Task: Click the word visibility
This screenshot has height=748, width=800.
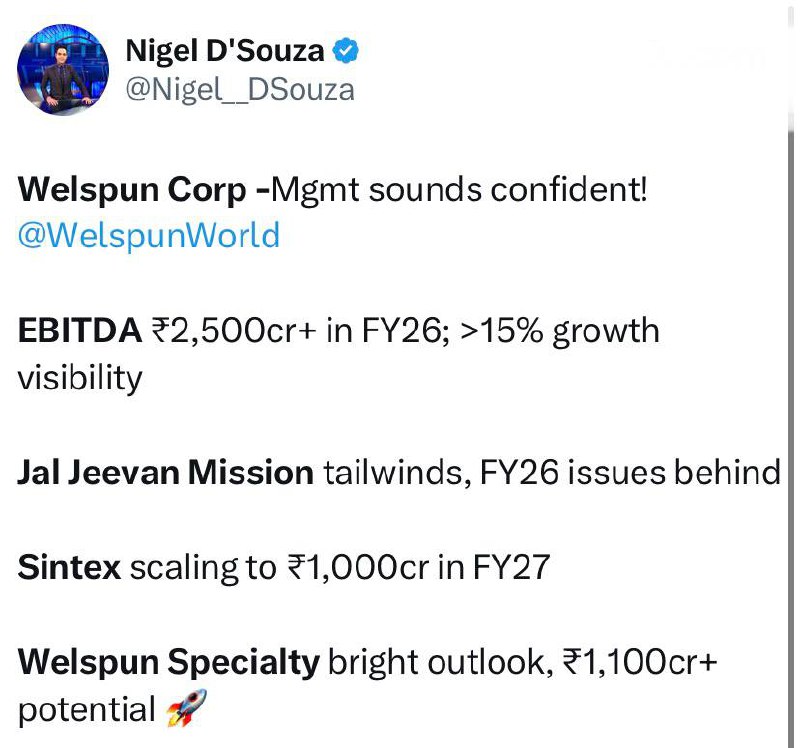Action: pyautogui.click(x=80, y=379)
